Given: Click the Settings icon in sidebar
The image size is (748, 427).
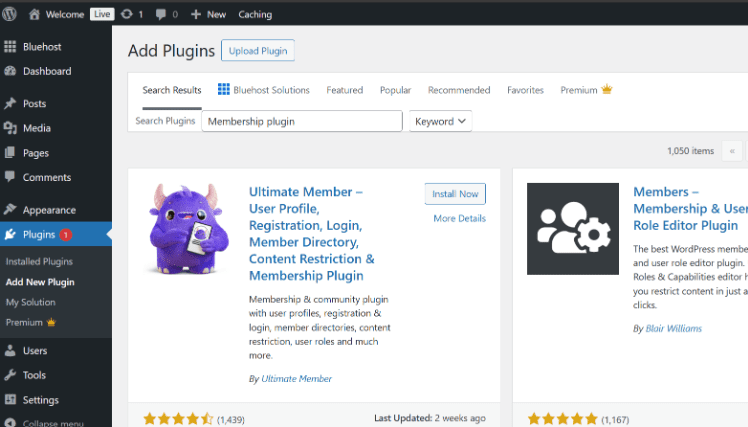Looking at the screenshot, I should click(10, 399).
